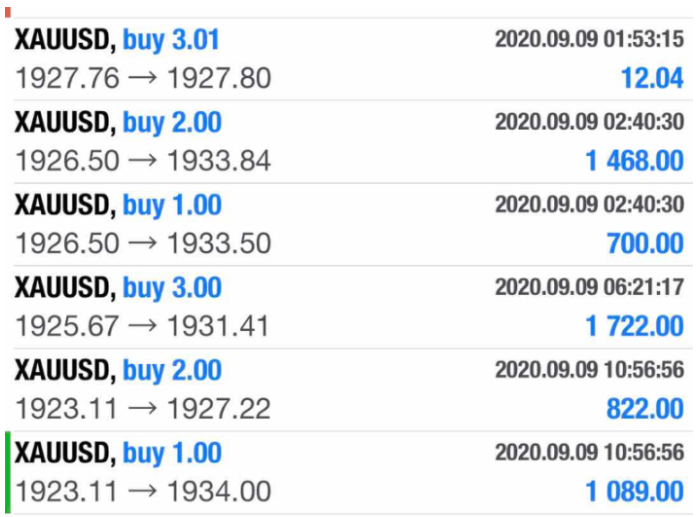Select the price range 1926.50 → 1933.84
Image resolution: width=698 pixels, height=517 pixels.
144,160
